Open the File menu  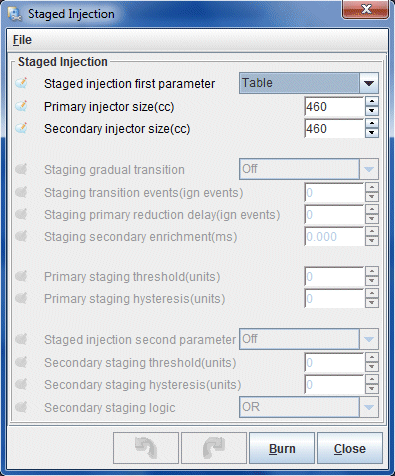coord(22,40)
